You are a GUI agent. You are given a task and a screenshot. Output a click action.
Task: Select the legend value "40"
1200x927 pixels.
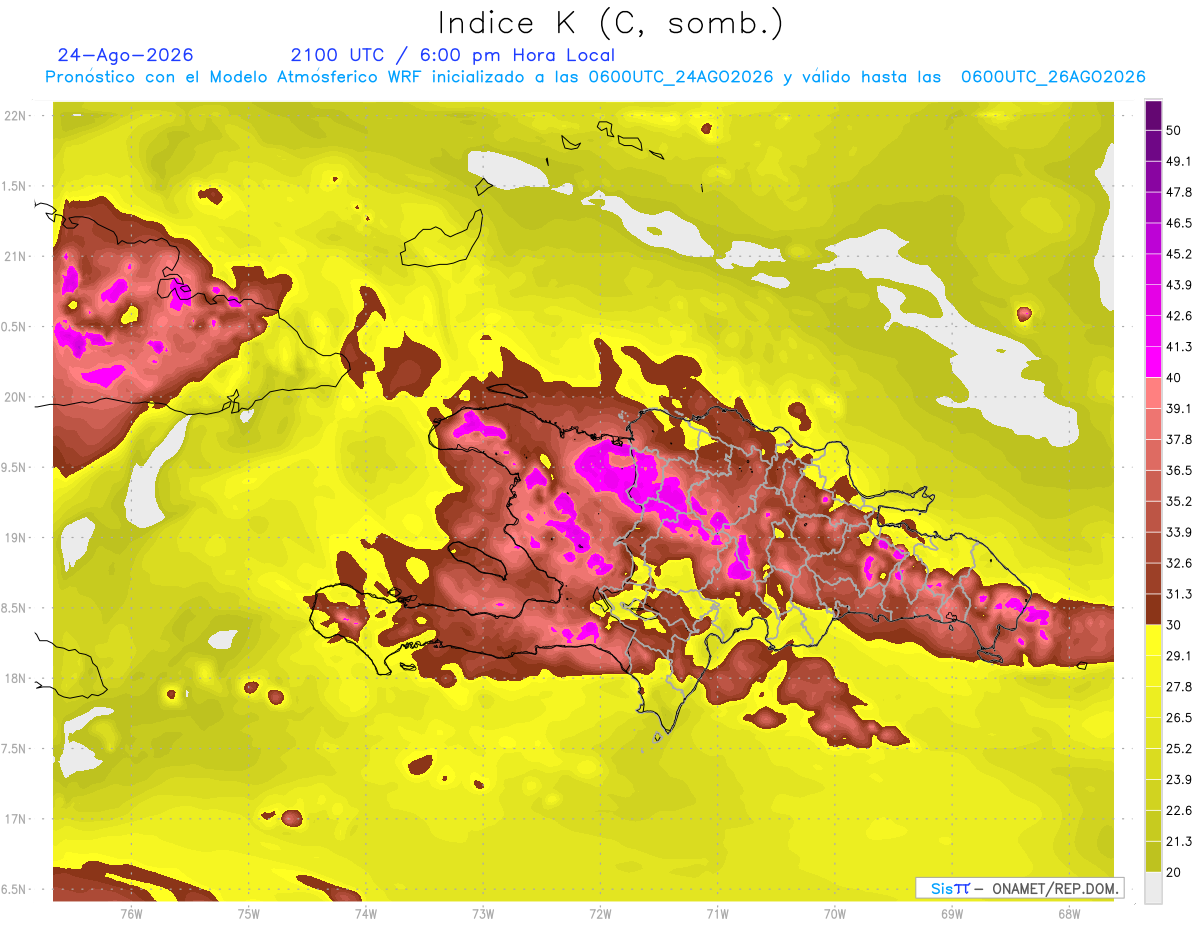point(1174,377)
